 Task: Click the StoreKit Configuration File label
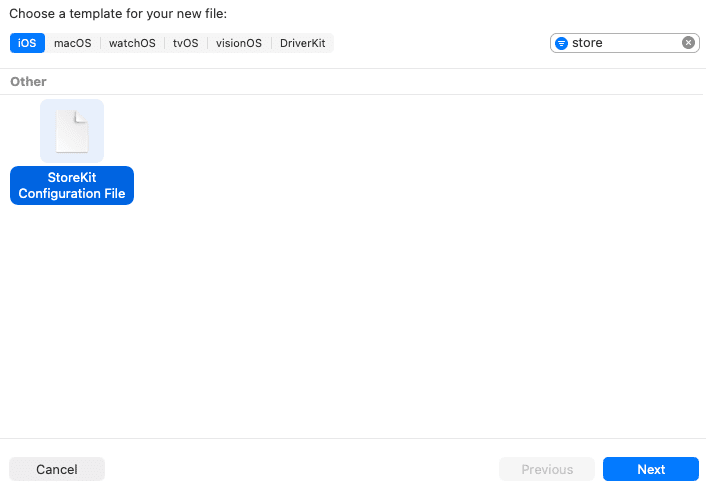click(72, 186)
